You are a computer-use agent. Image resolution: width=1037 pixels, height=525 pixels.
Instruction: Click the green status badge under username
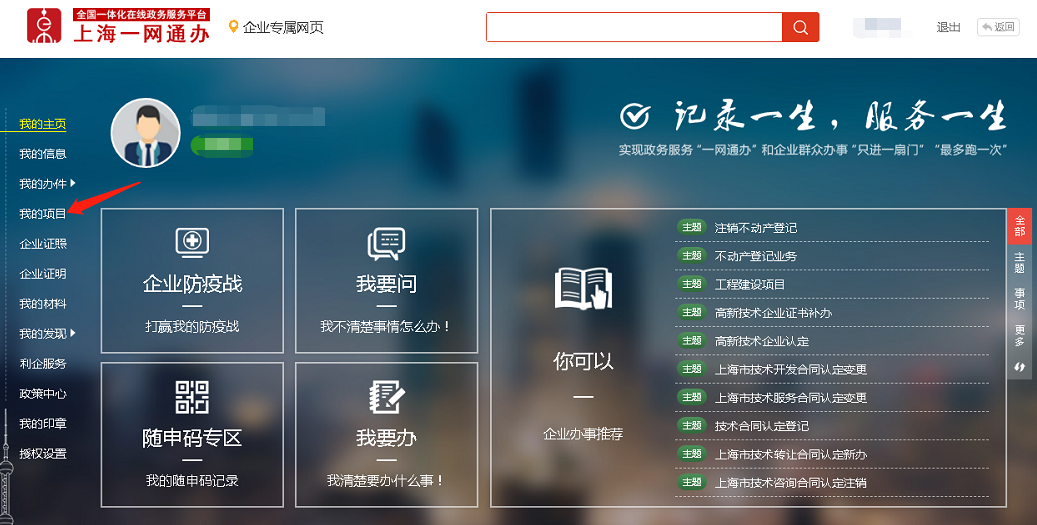coord(222,145)
